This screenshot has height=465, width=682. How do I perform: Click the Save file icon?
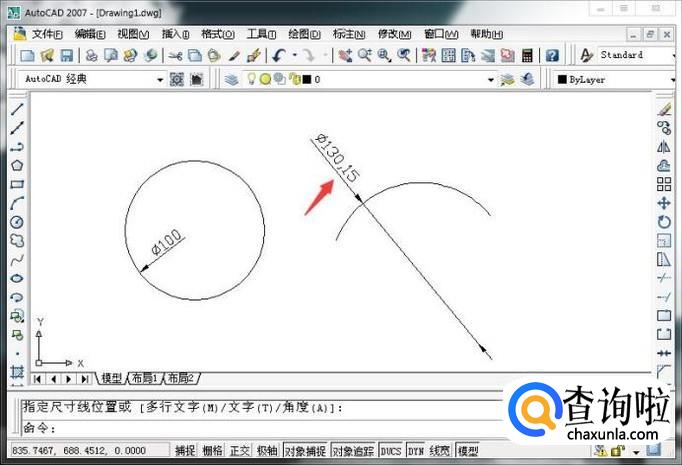66,56
